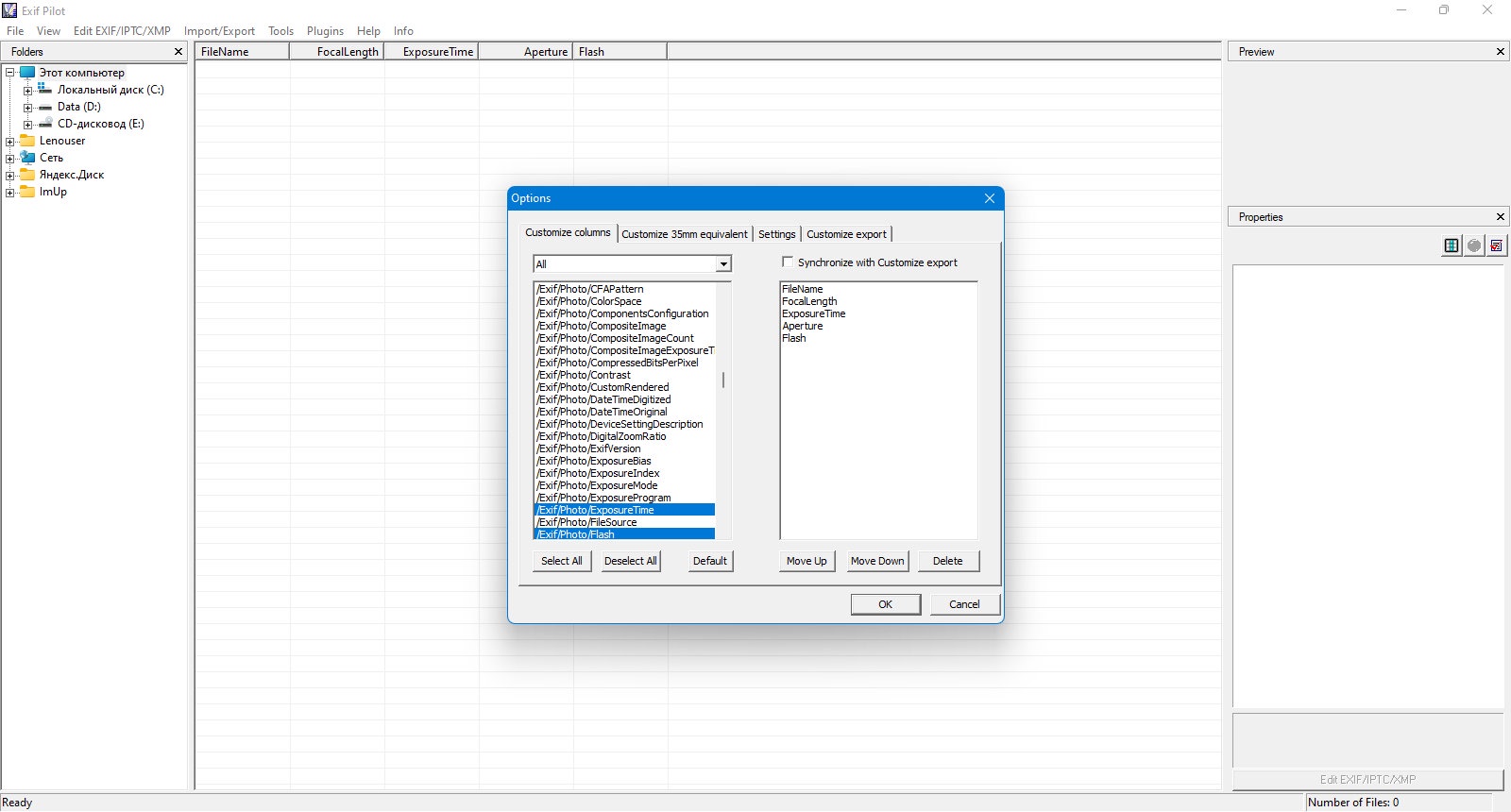Expand the Локальный диск (C:) tree node

(27, 91)
